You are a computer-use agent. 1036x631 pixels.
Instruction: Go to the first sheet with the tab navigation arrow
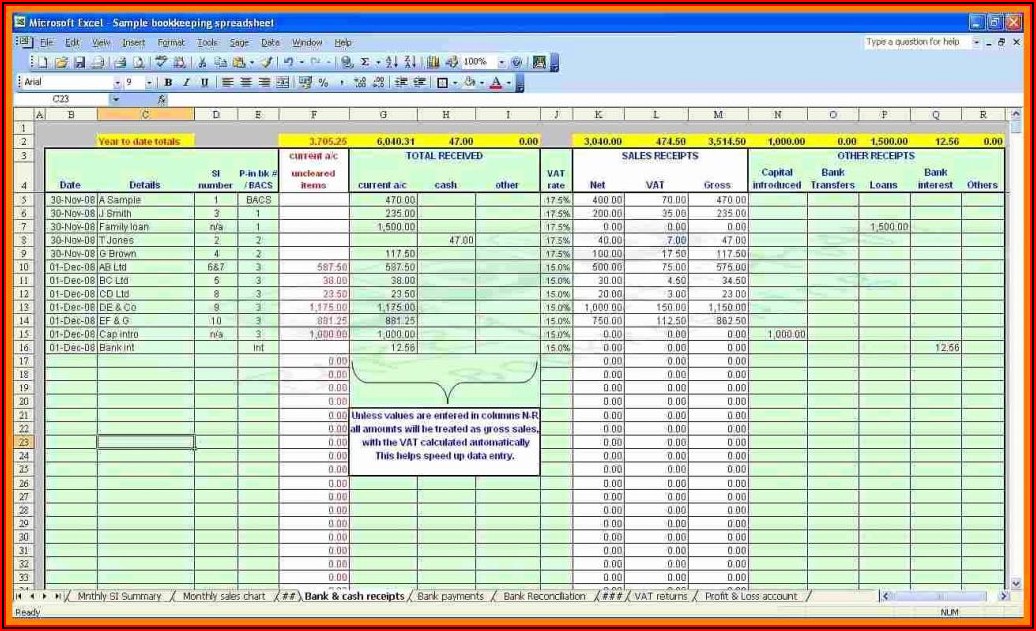18,597
